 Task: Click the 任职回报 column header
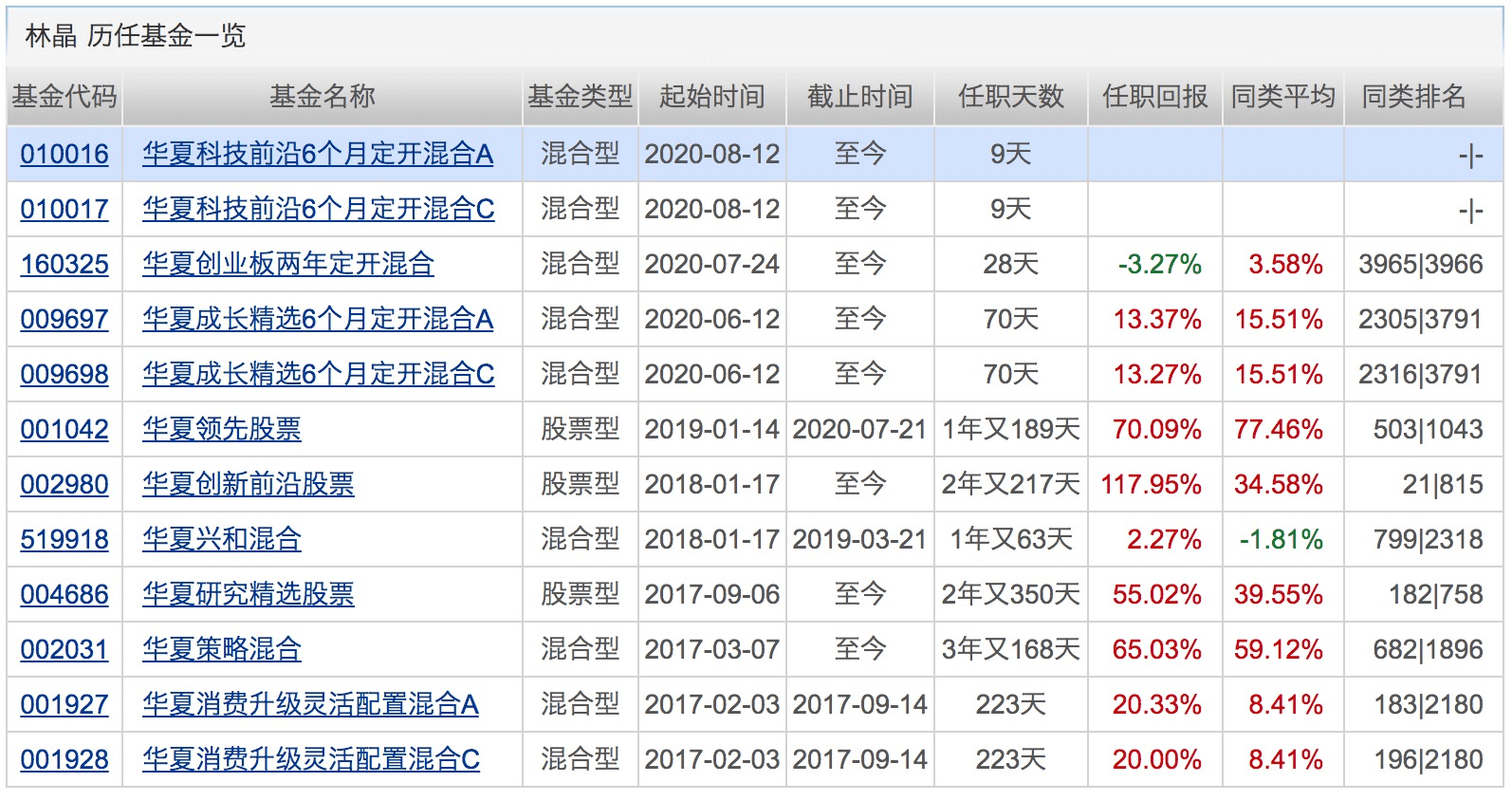pyautogui.click(x=1155, y=97)
